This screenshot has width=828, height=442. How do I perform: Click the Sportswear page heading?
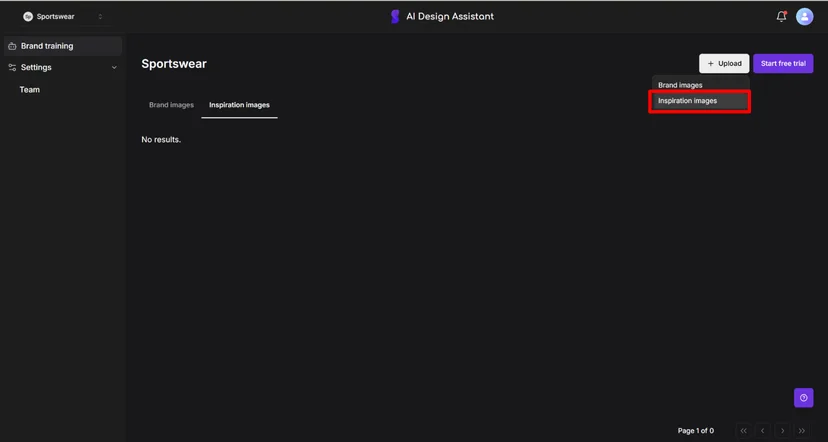pyautogui.click(x=174, y=64)
